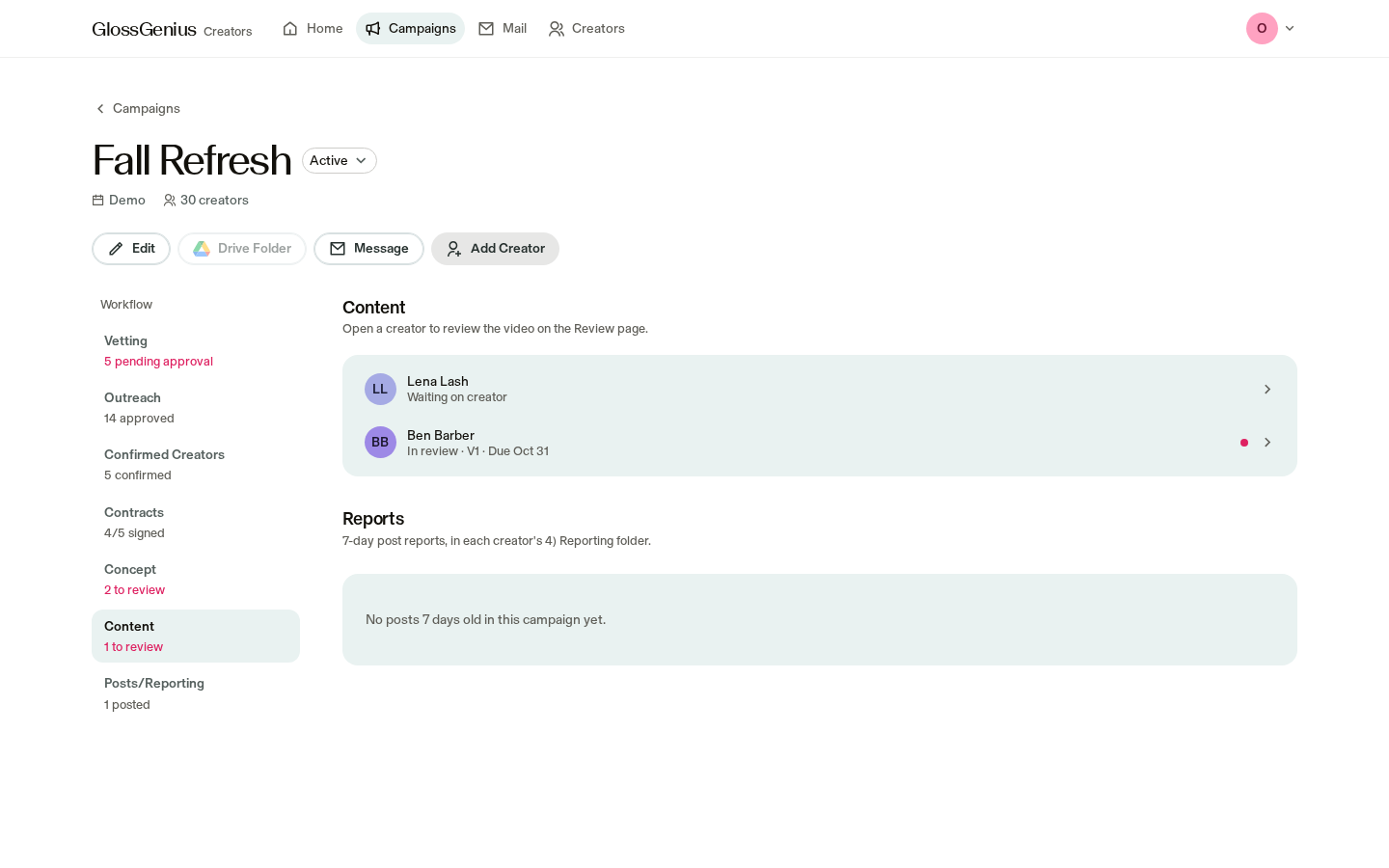The height and width of the screenshot is (868, 1389).
Task: Click the Google Drive icon
Action: [202, 249]
